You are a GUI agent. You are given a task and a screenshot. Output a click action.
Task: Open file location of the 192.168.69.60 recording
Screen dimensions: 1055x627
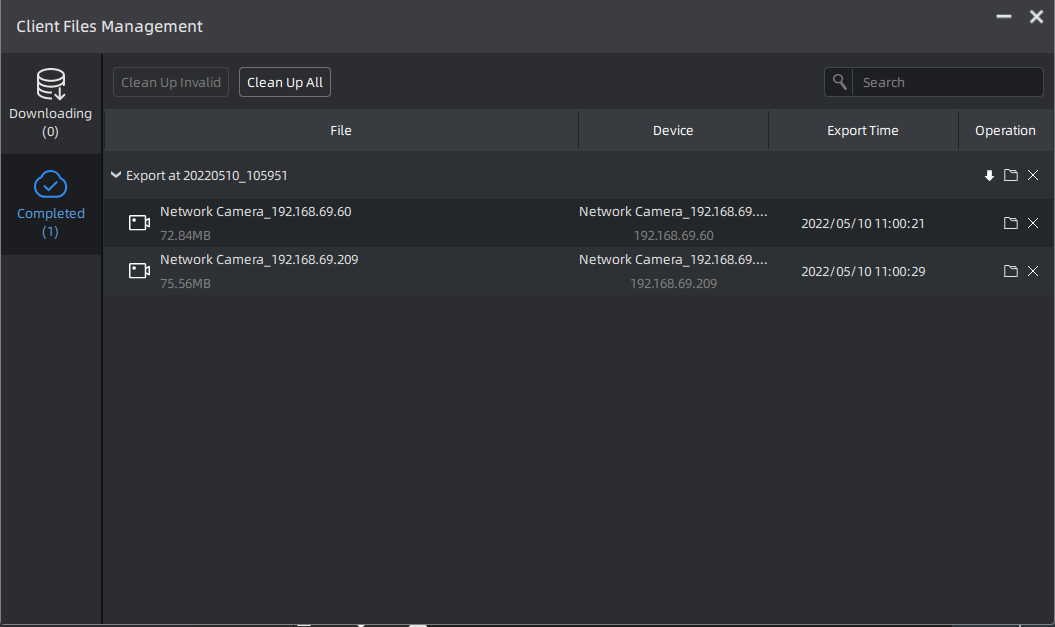click(1011, 223)
